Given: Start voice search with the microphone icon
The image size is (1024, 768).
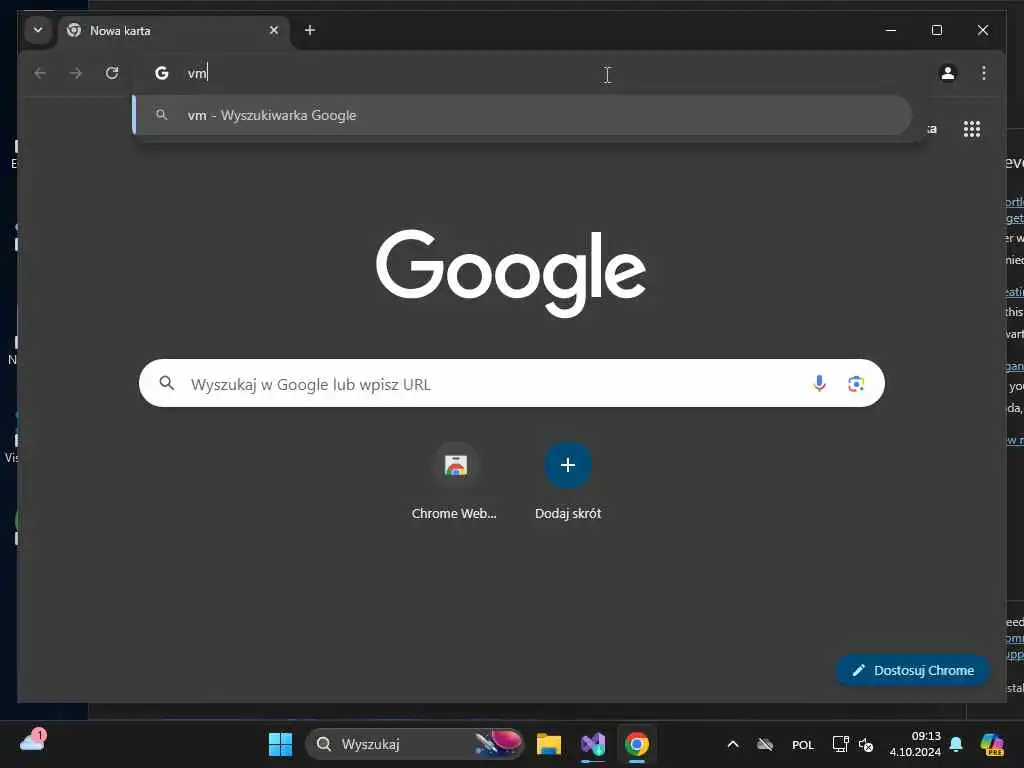Looking at the screenshot, I should click(x=819, y=383).
